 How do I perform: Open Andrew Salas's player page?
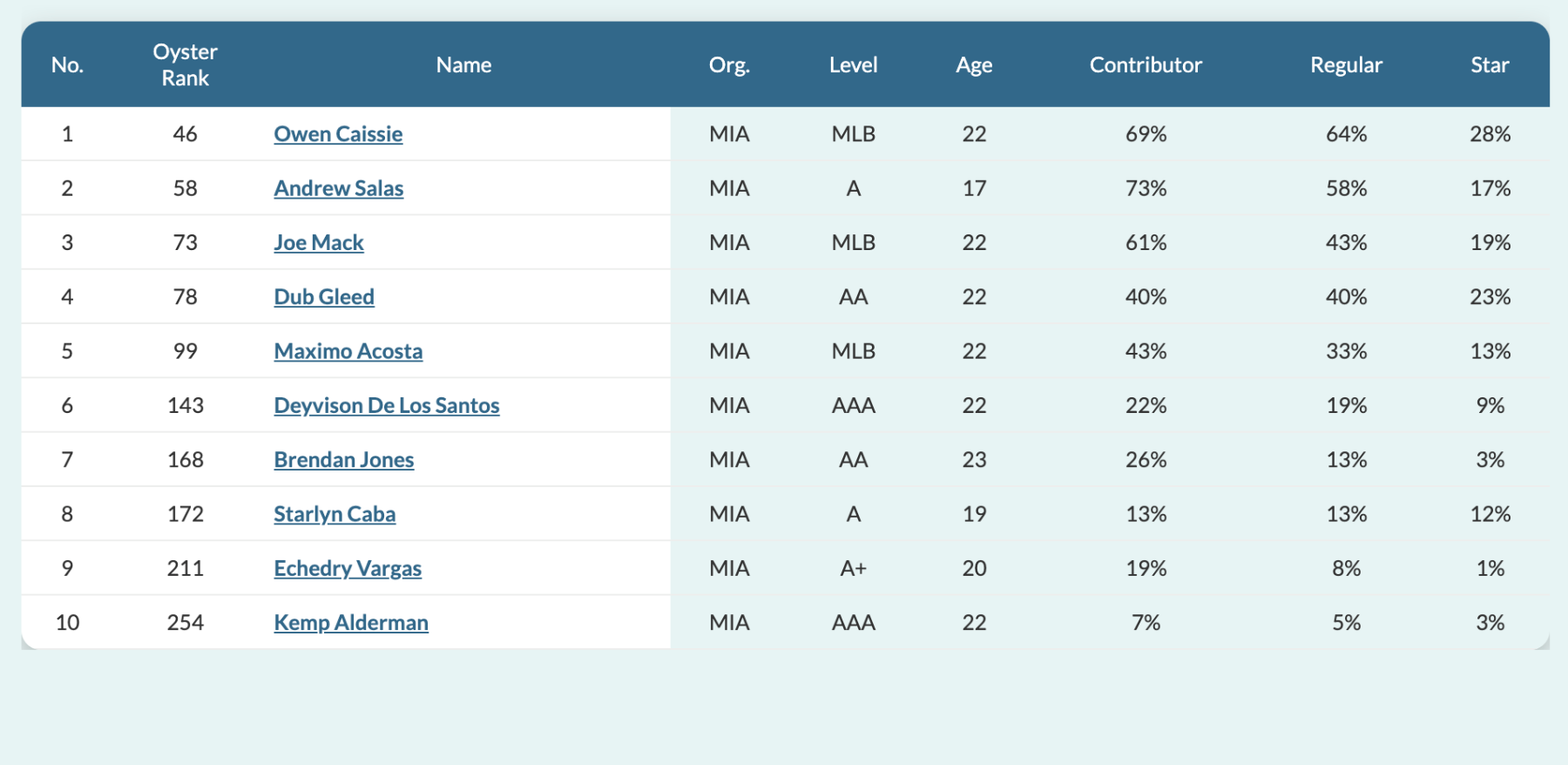tap(339, 187)
